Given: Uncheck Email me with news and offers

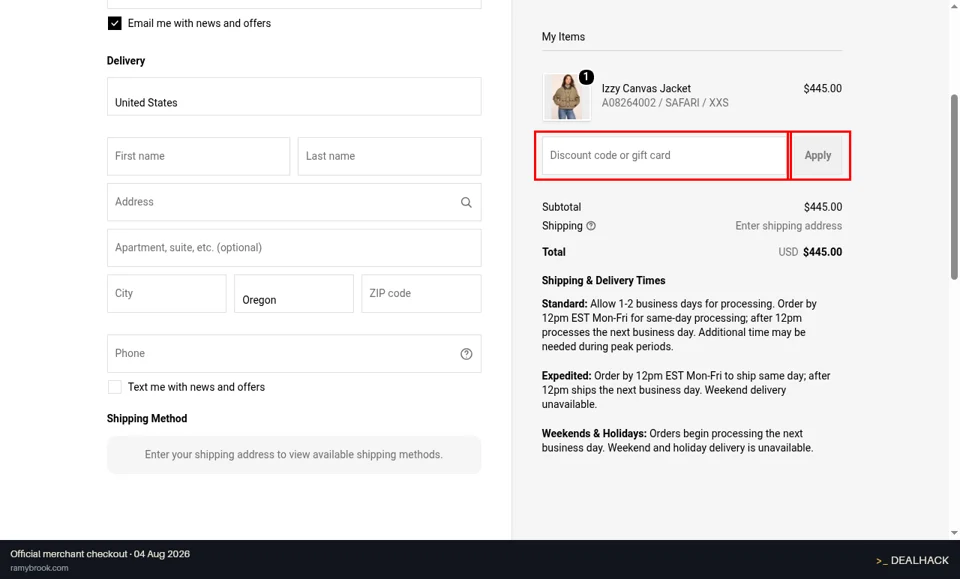Looking at the screenshot, I should point(114,23).
